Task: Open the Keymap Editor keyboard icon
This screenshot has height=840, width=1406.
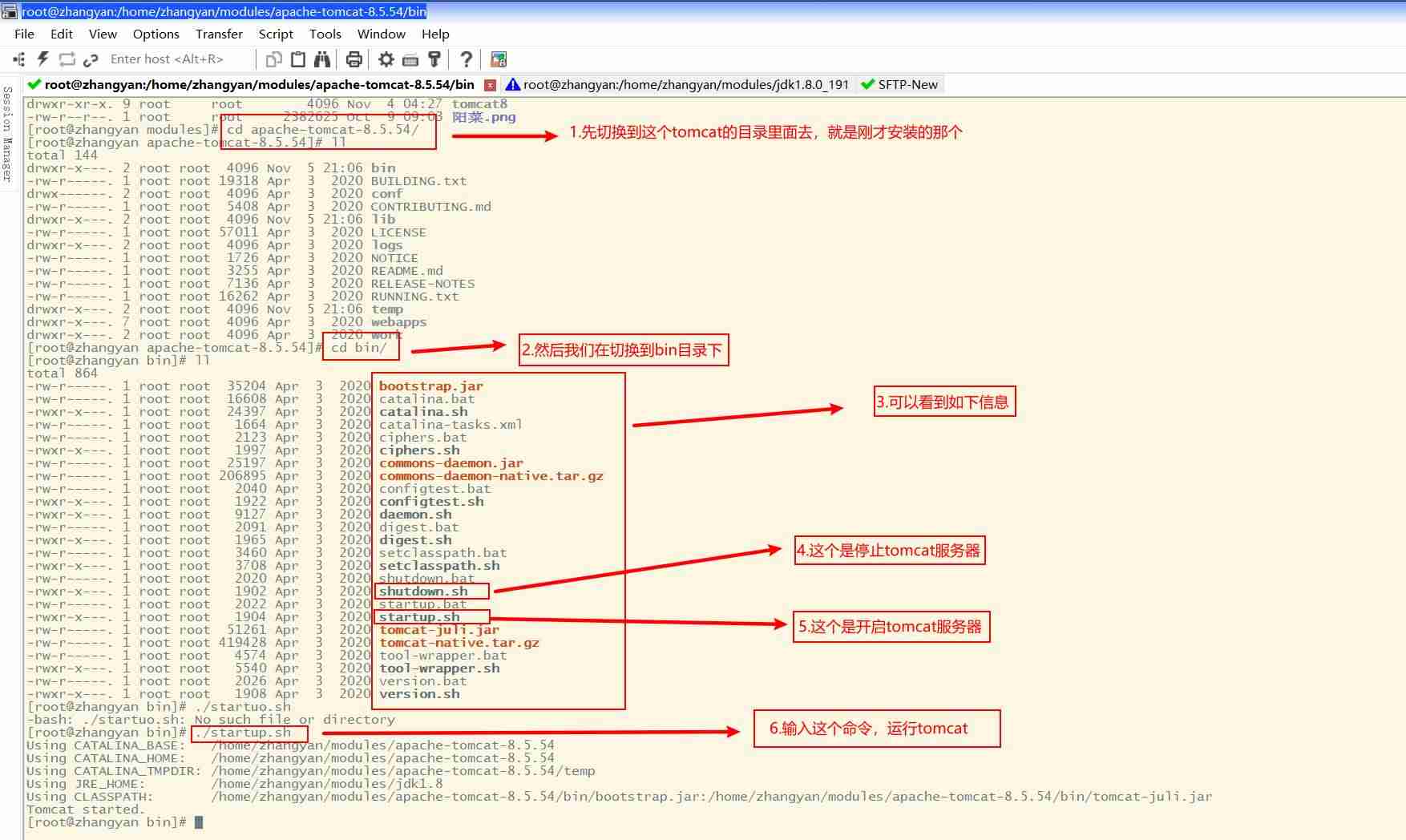Action: (x=410, y=59)
